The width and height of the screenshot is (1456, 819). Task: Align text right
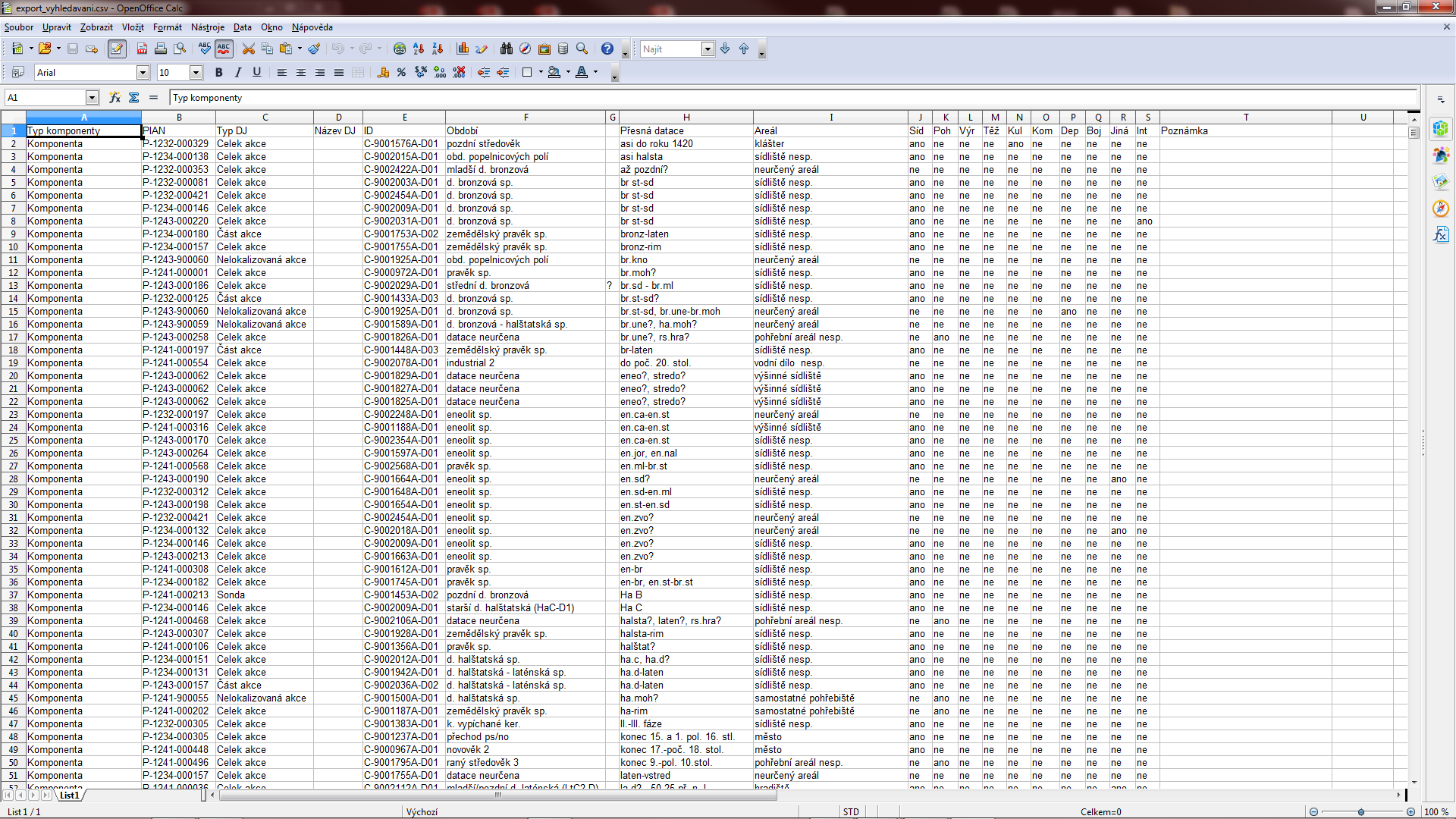tap(320, 73)
